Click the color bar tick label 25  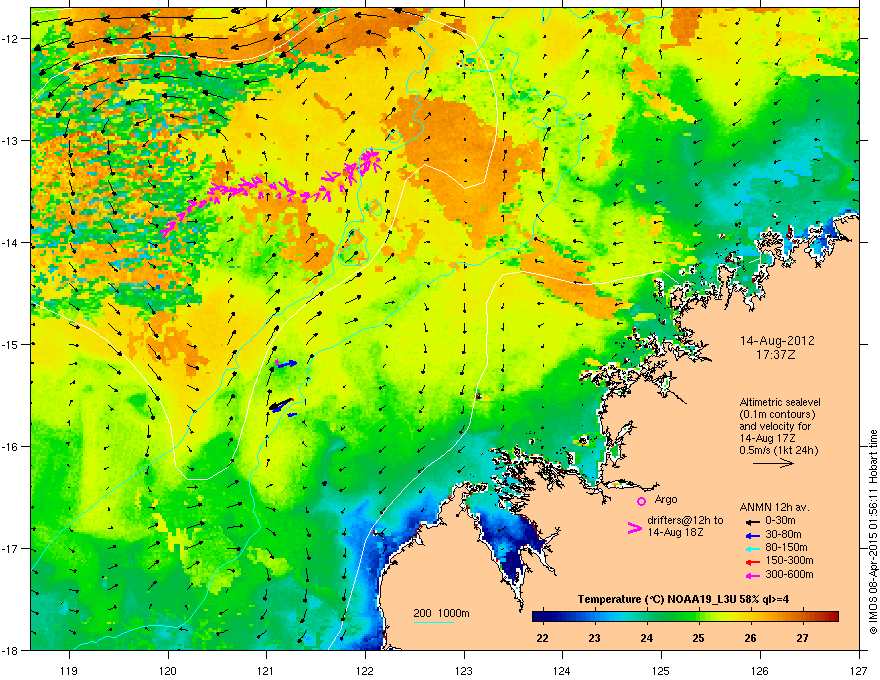(698, 638)
